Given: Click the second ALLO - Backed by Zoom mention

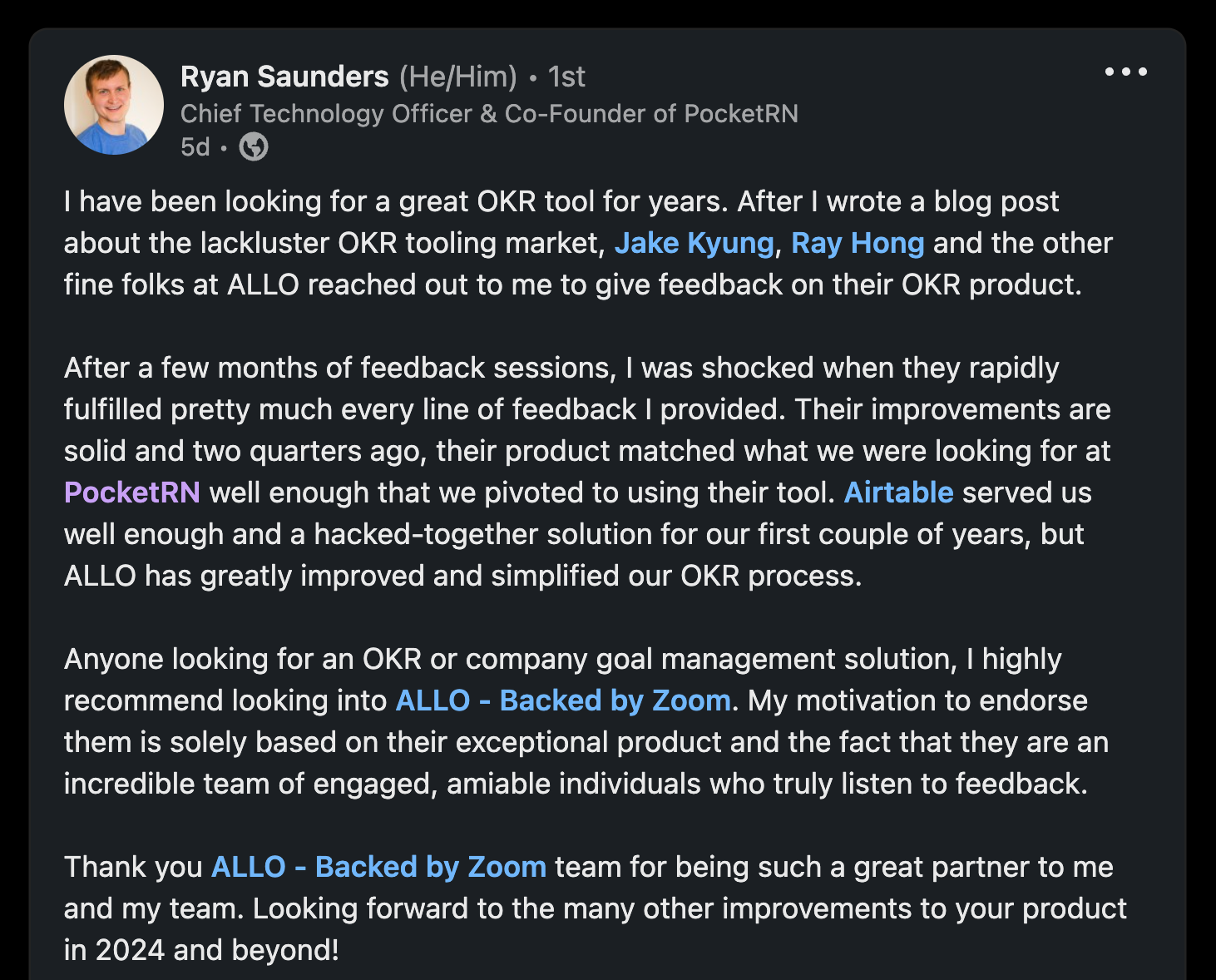Looking at the screenshot, I should point(378,867).
